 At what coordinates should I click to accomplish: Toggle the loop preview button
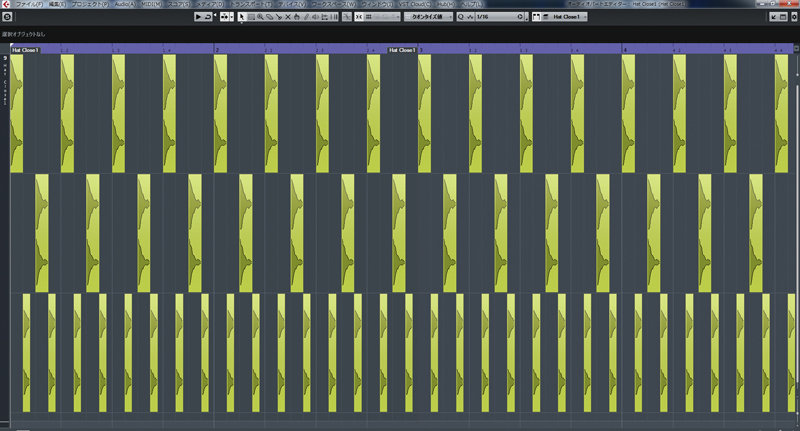(208, 17)
